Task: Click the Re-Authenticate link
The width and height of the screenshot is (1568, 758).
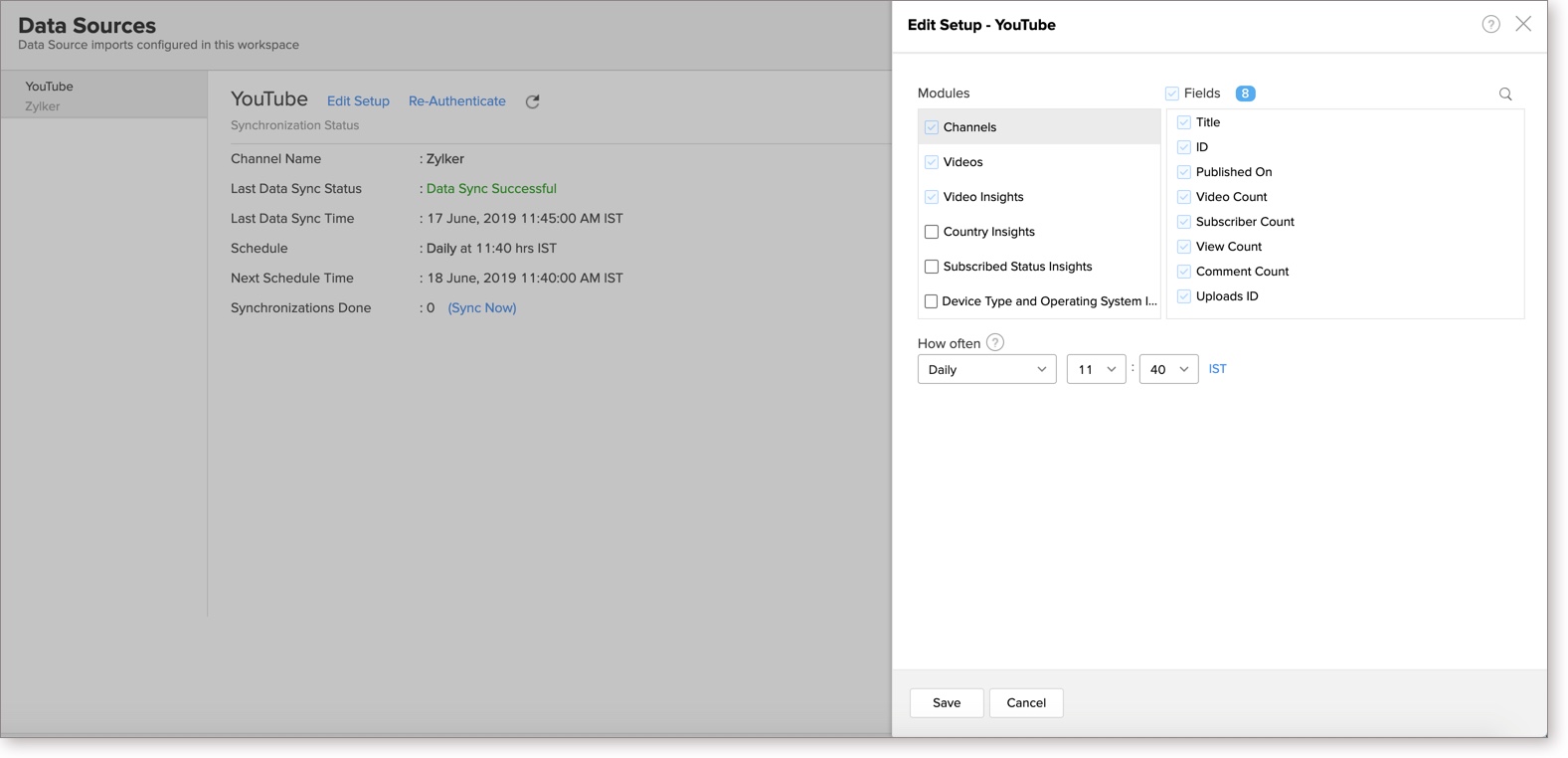Action: pos(457,101)
